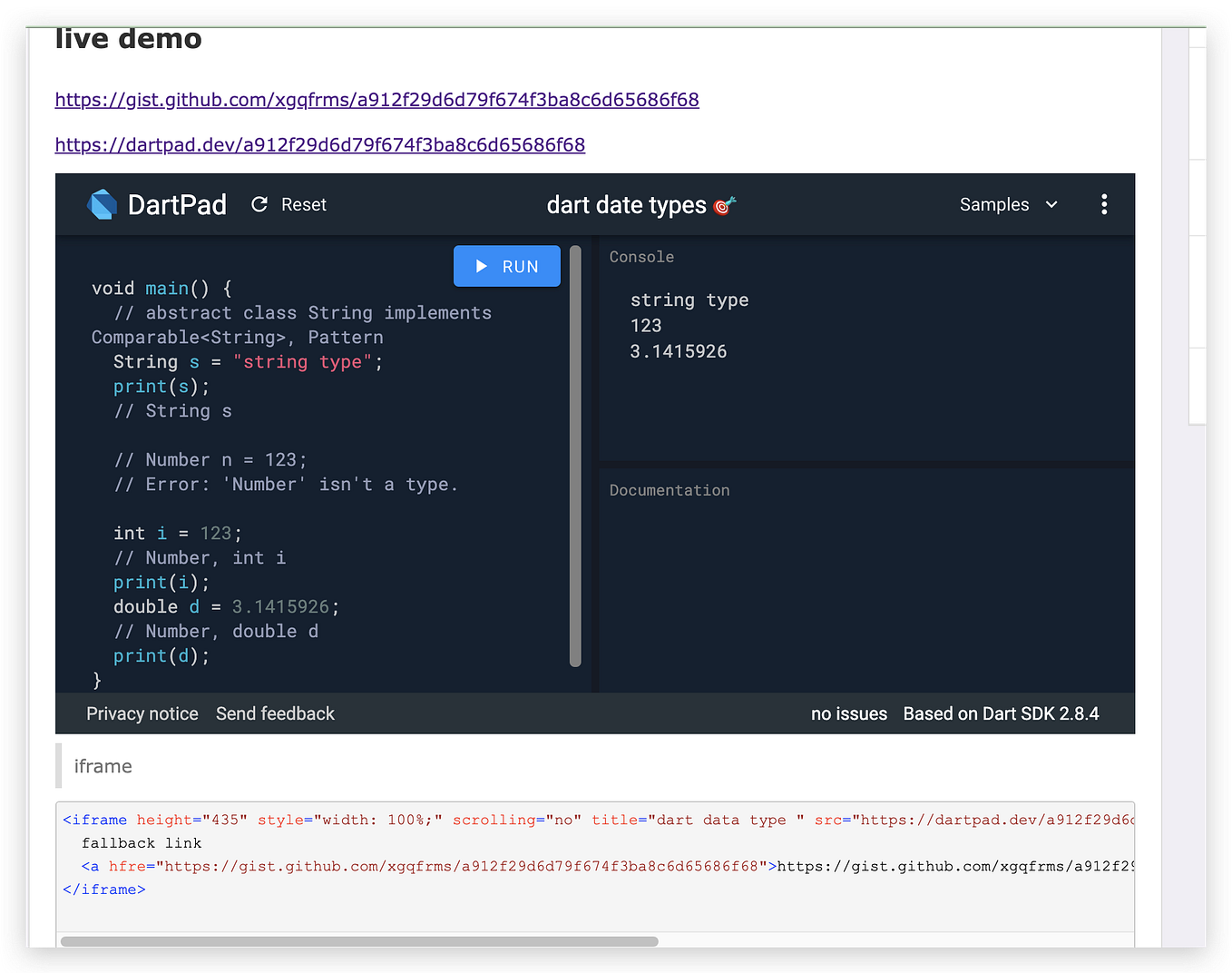Click the '// abstract class String implements' comment
Viewport: 1232px width, 973px height.
click(x=303, y=313)
